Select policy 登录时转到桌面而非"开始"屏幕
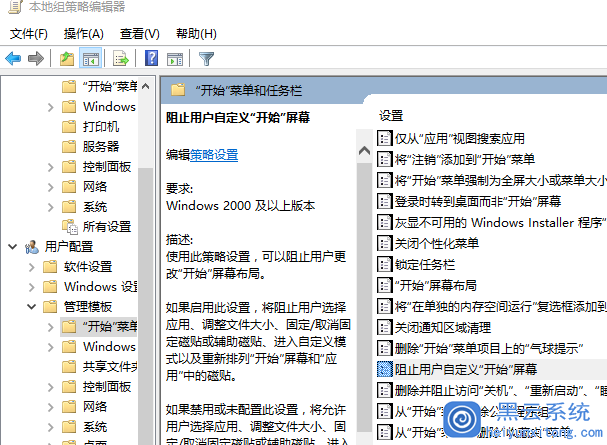The height and width of the screenshot is (445, 607). [478, 201]
